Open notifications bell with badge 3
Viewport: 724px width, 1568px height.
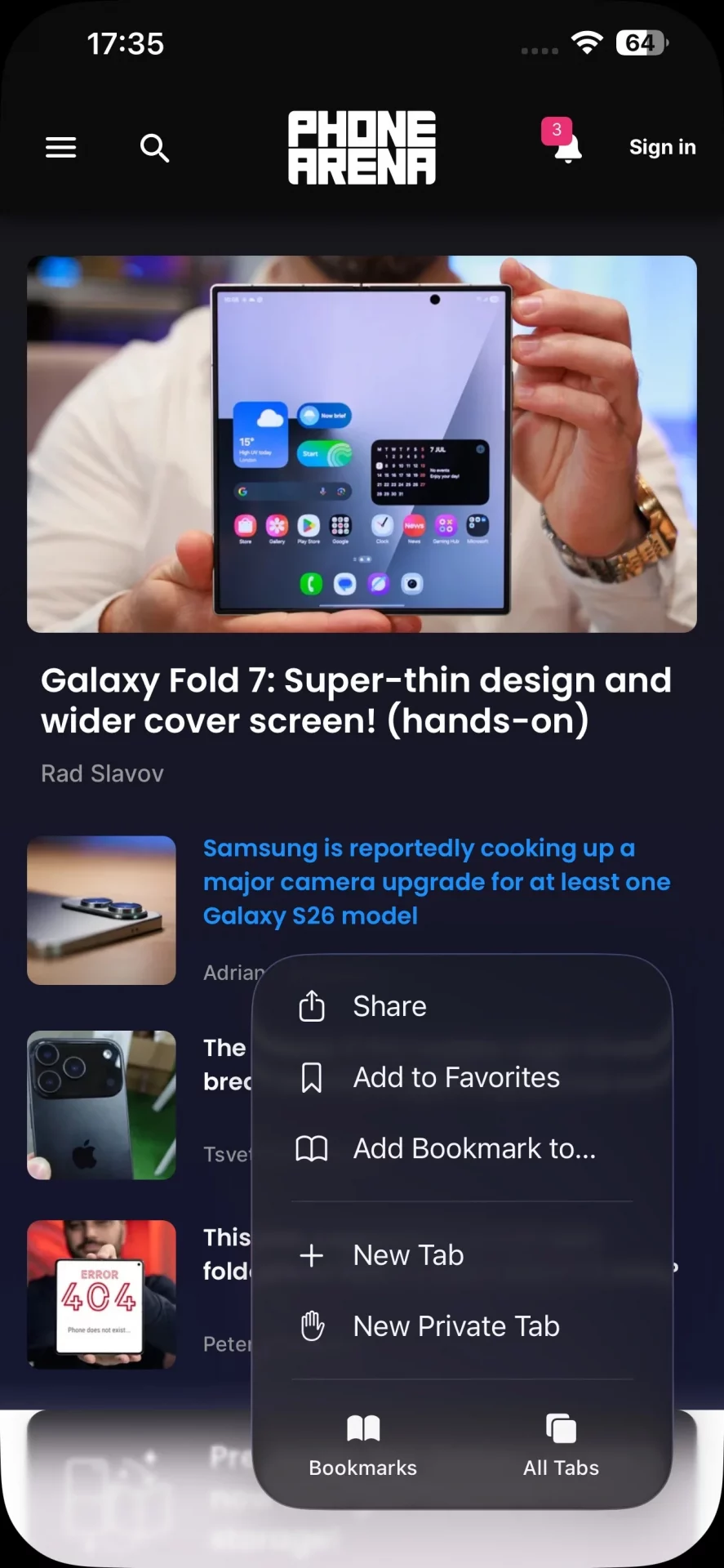click(x=562, y=140)
